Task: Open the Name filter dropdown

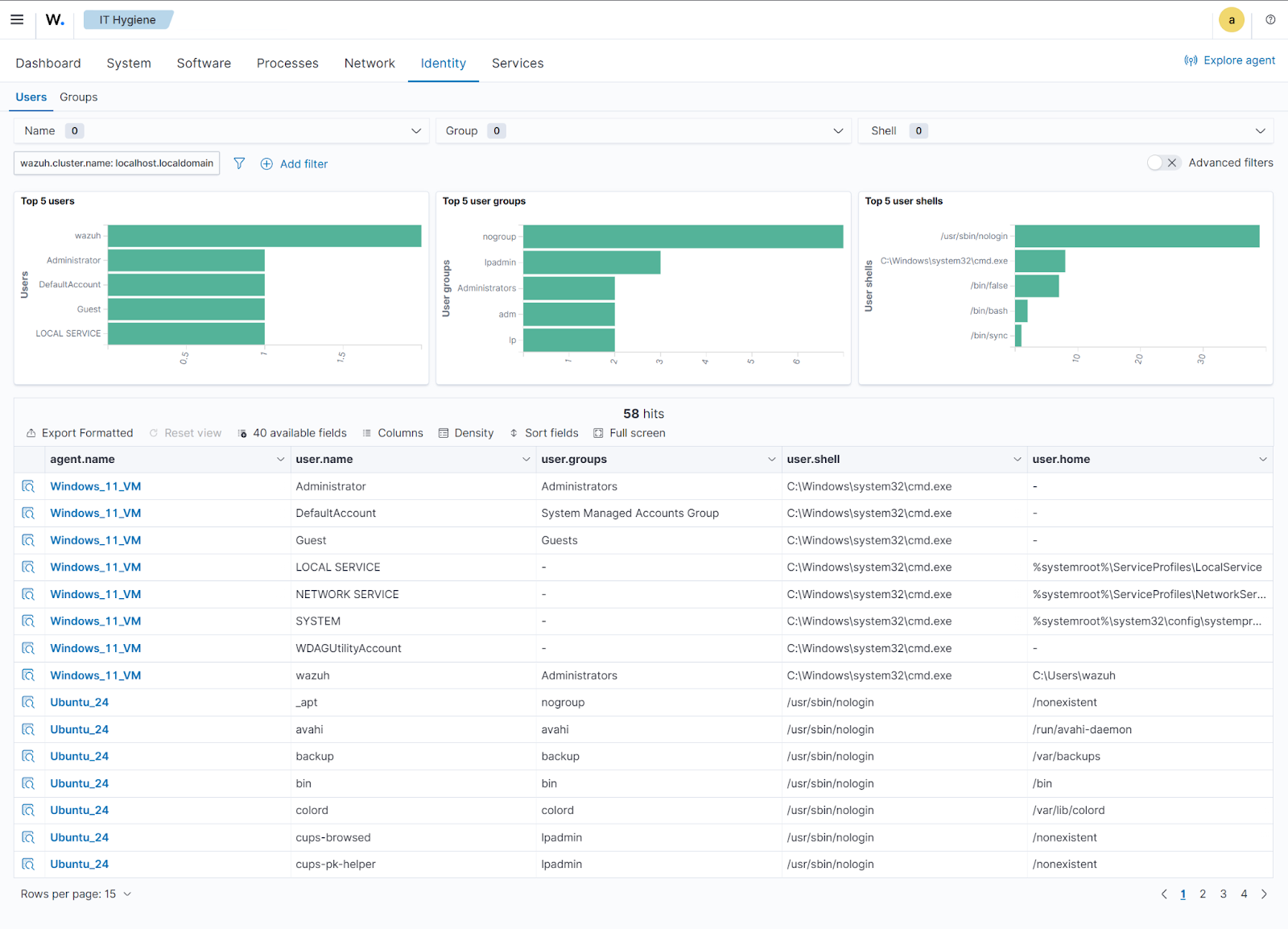Action: tap(415, 130)
